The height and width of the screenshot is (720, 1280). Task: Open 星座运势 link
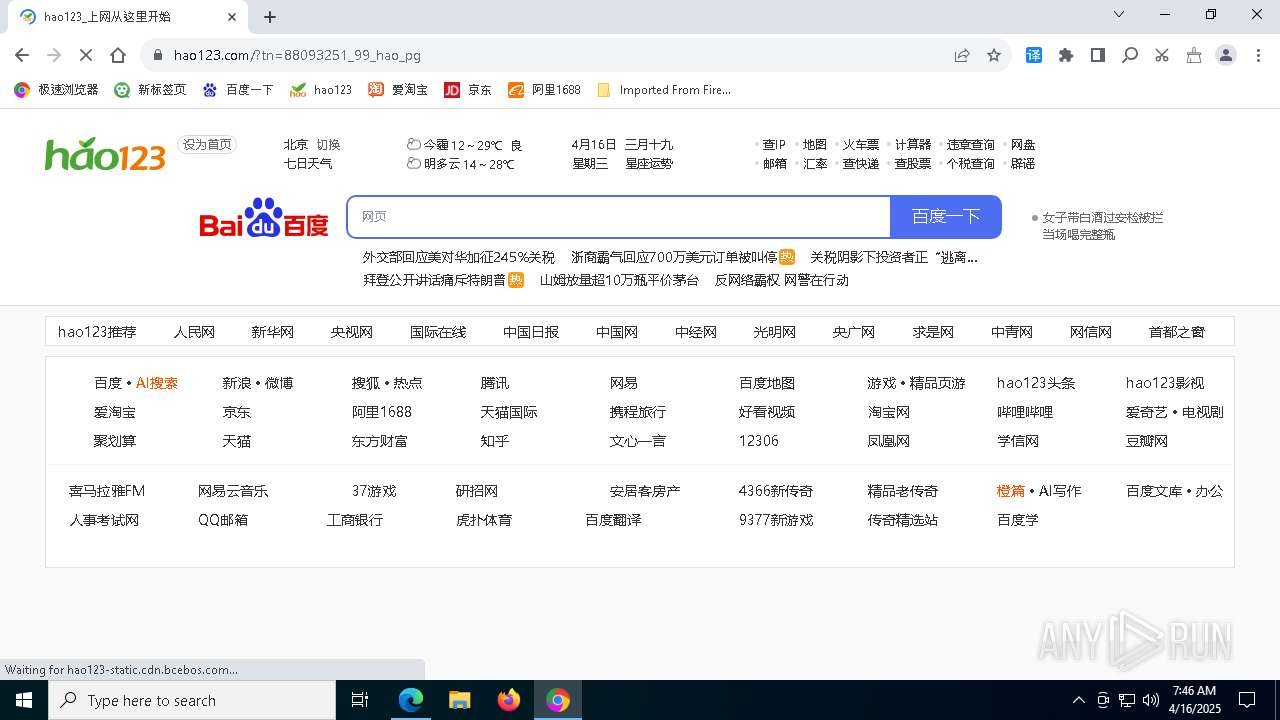pyautogui.click(x=649, y=164)
